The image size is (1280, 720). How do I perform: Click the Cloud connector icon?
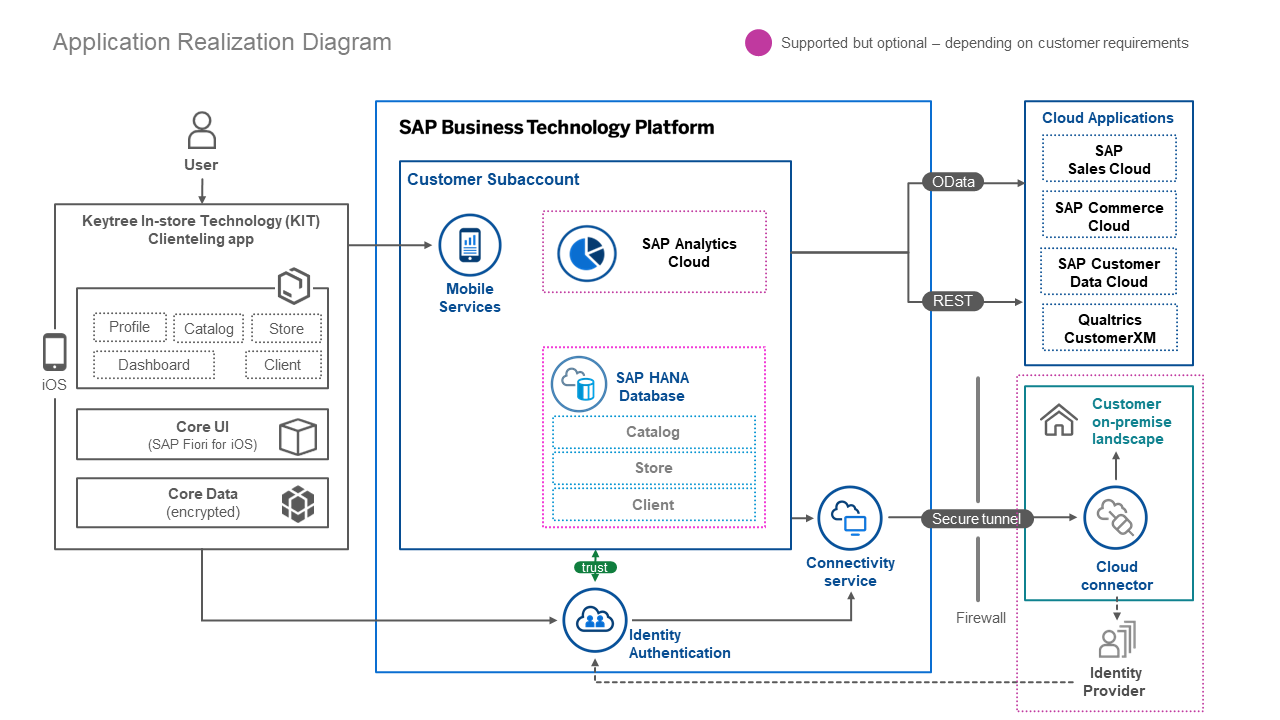[1115, 518]
